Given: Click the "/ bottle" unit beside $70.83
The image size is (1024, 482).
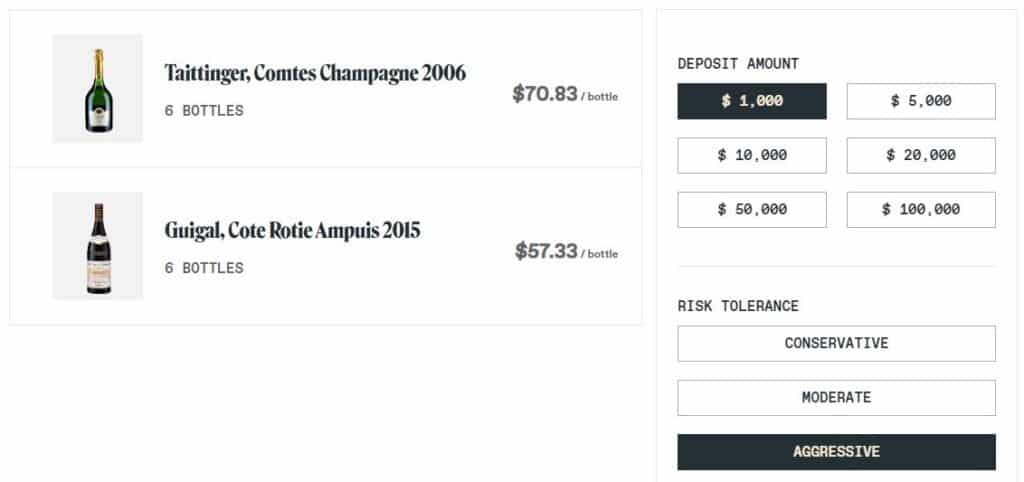Looking at the screenshot, I should [x=600, y=97].
